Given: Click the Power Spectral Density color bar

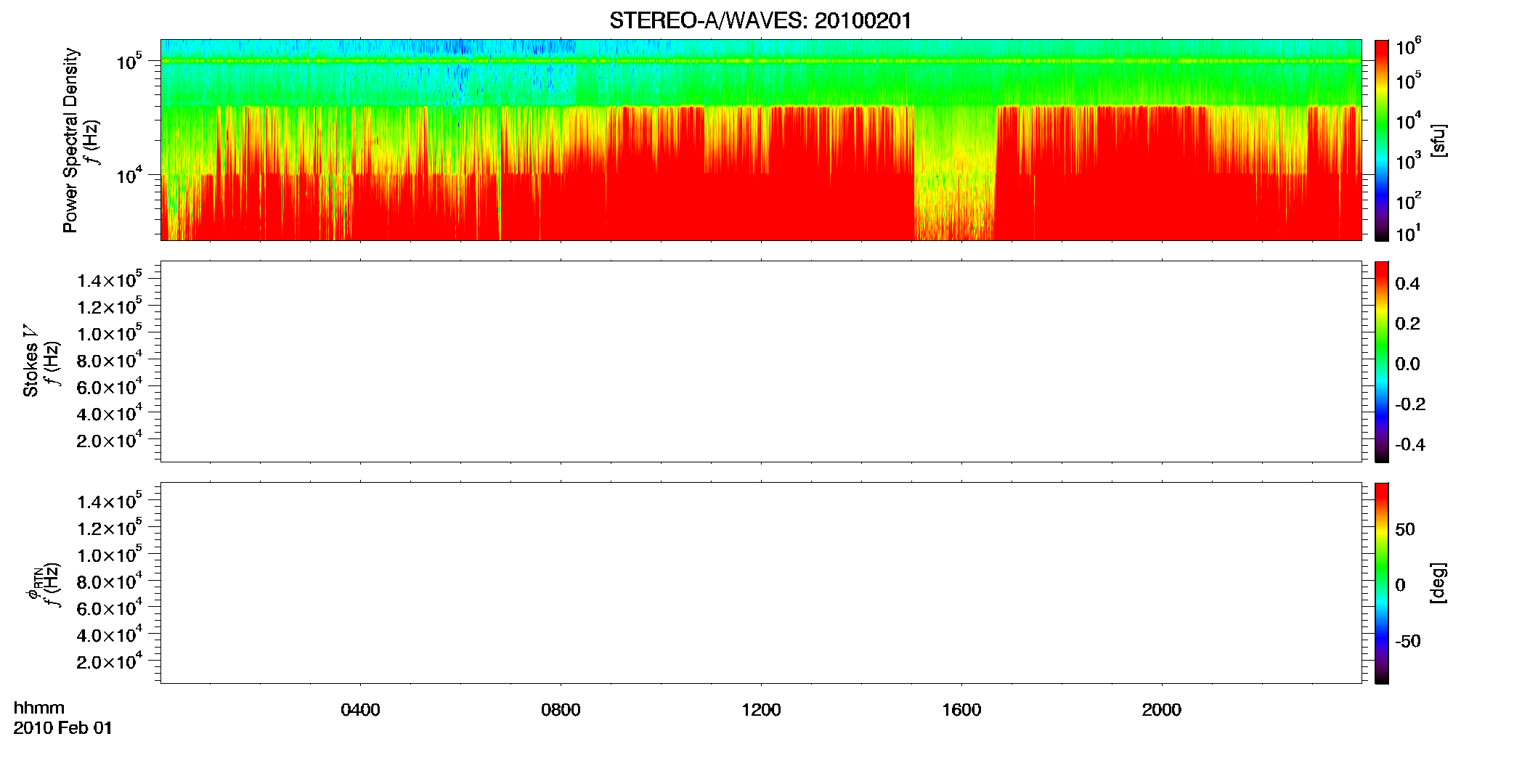Looking at the screenshot, I should [x=1382, y=139].
